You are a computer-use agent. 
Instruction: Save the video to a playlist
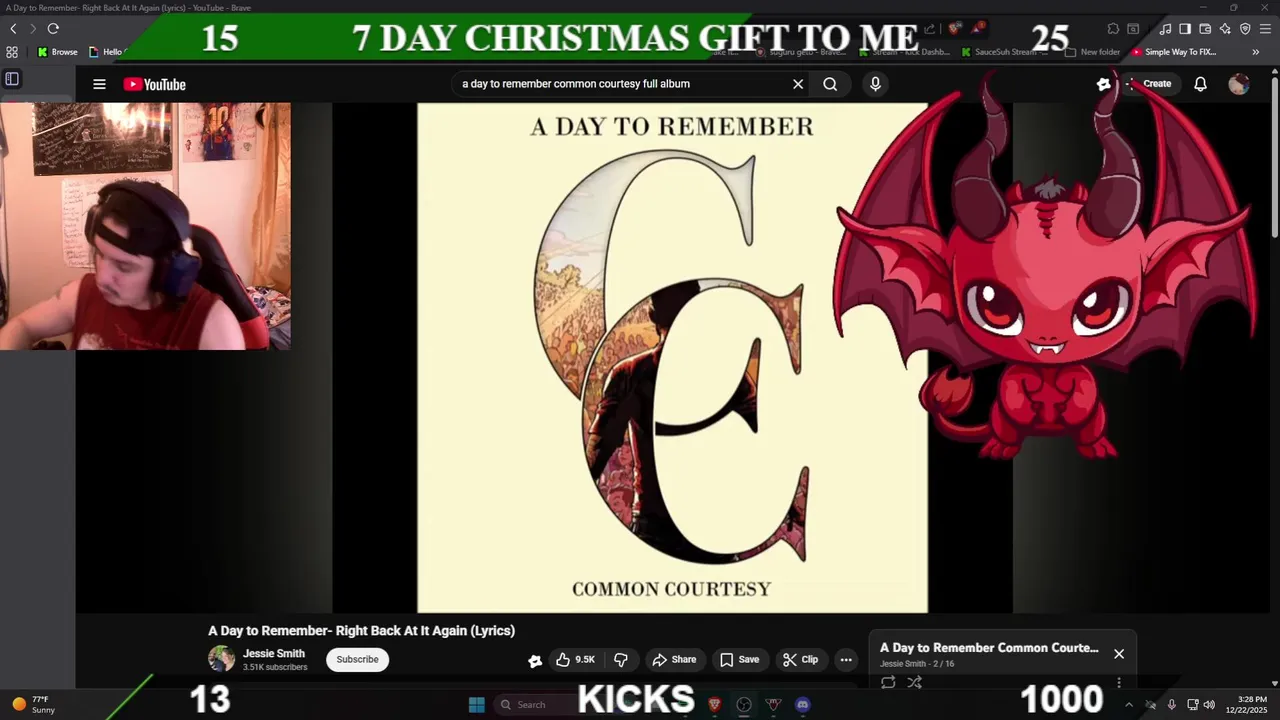coord(739,659)
